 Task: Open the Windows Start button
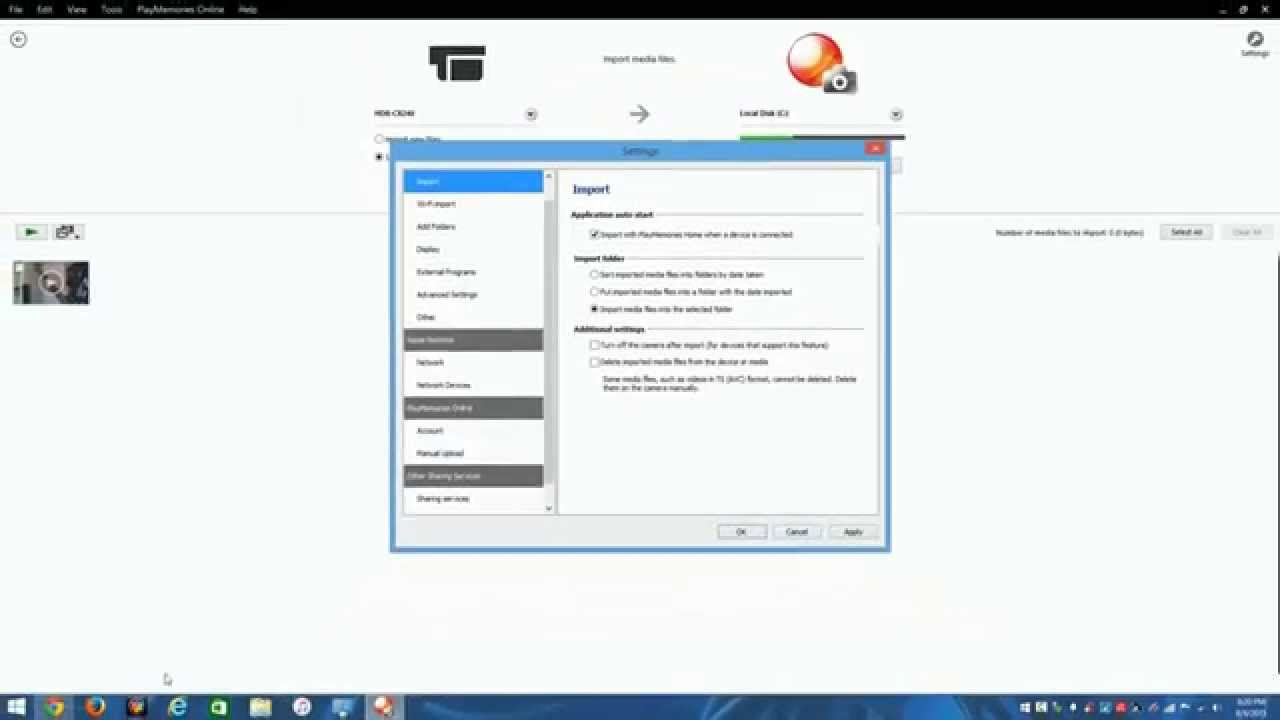click(16, 707)
